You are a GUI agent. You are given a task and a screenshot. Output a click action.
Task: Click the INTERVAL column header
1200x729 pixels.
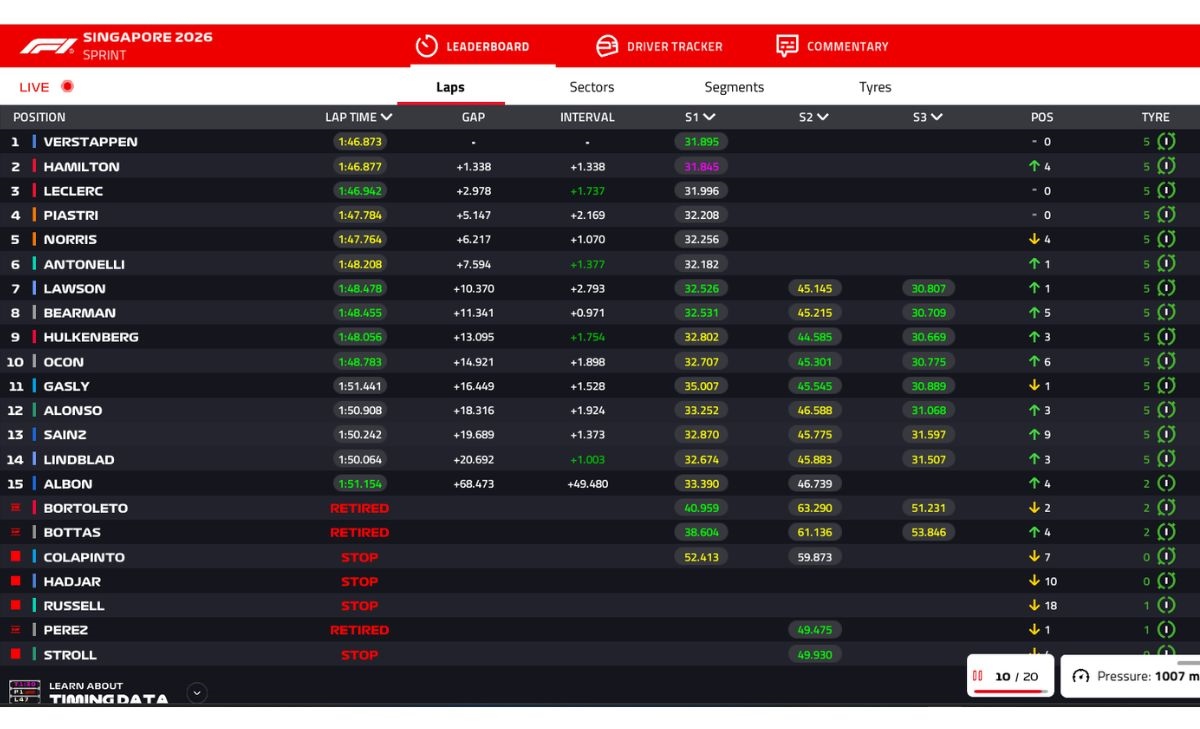[x=587, y=117]
